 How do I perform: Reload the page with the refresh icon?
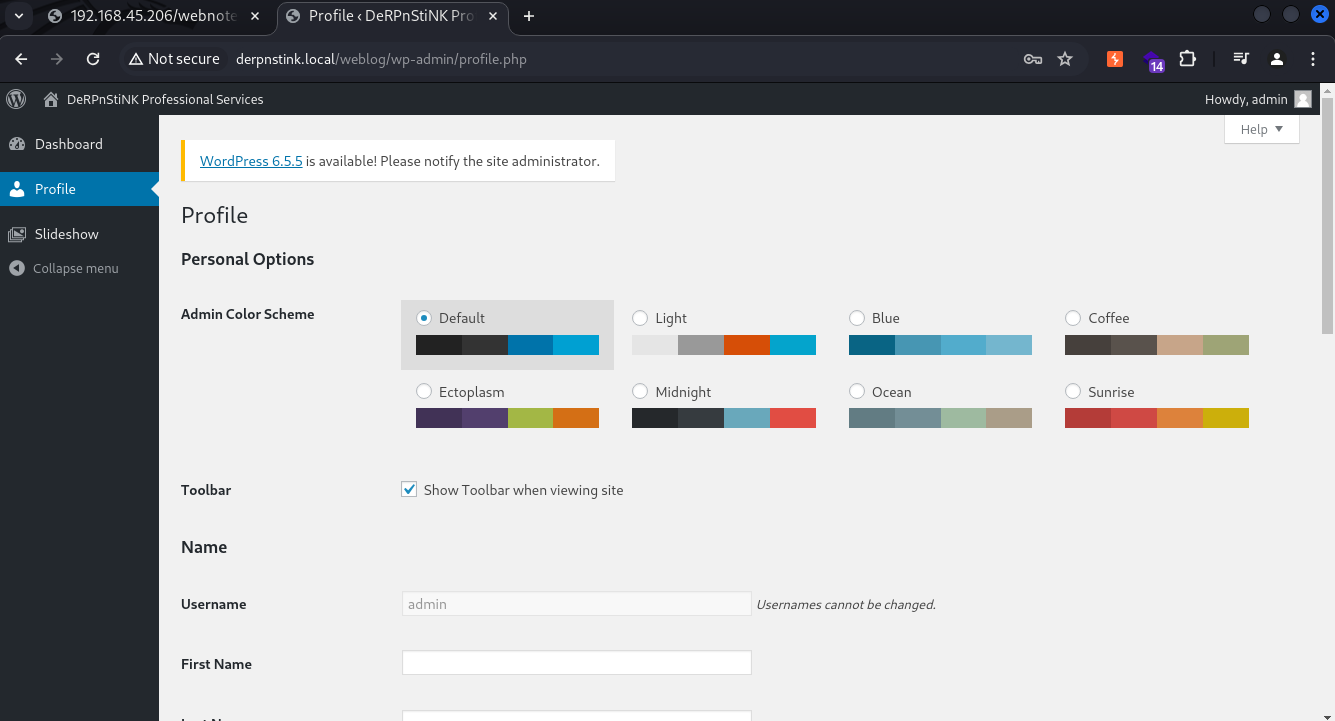[x=93, y=59]
